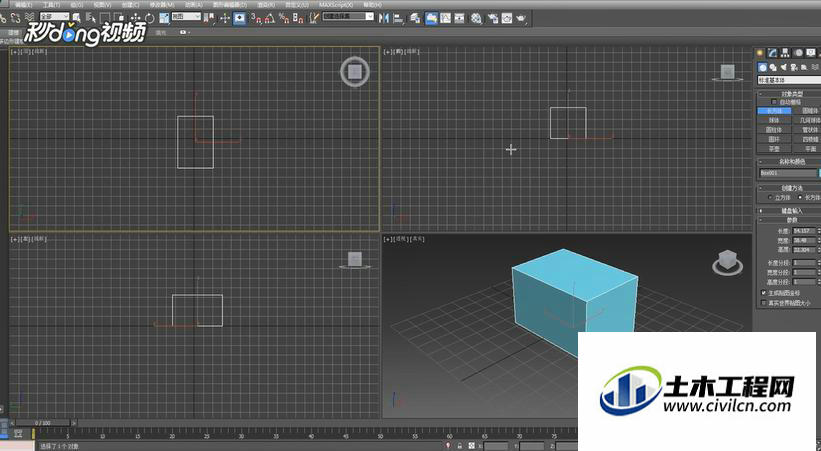Click the time slider showing 0 / 100
821x451 pixels.
[x=43, y=423]
